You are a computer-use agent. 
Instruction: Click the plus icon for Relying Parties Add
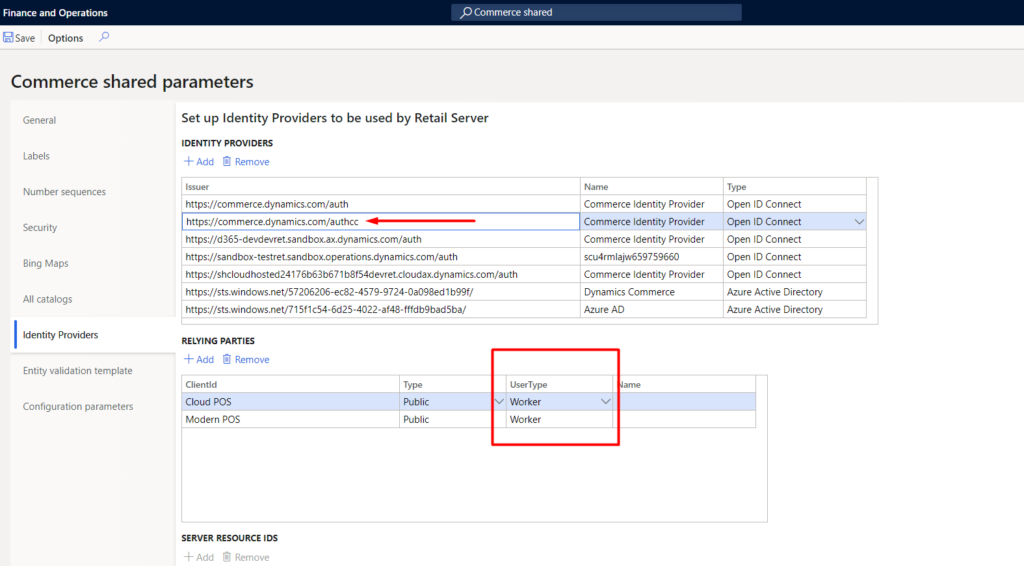(189, 359)
